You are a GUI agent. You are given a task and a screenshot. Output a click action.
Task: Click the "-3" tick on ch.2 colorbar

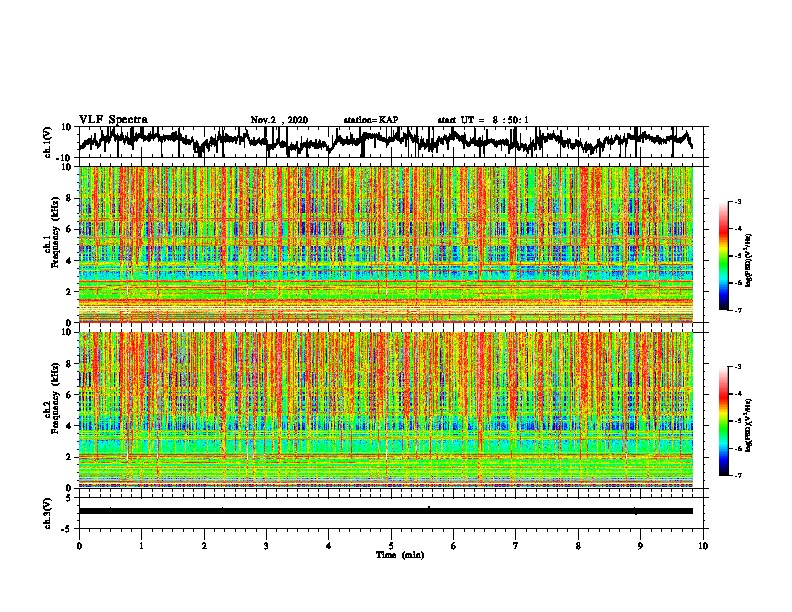(738, 367)
